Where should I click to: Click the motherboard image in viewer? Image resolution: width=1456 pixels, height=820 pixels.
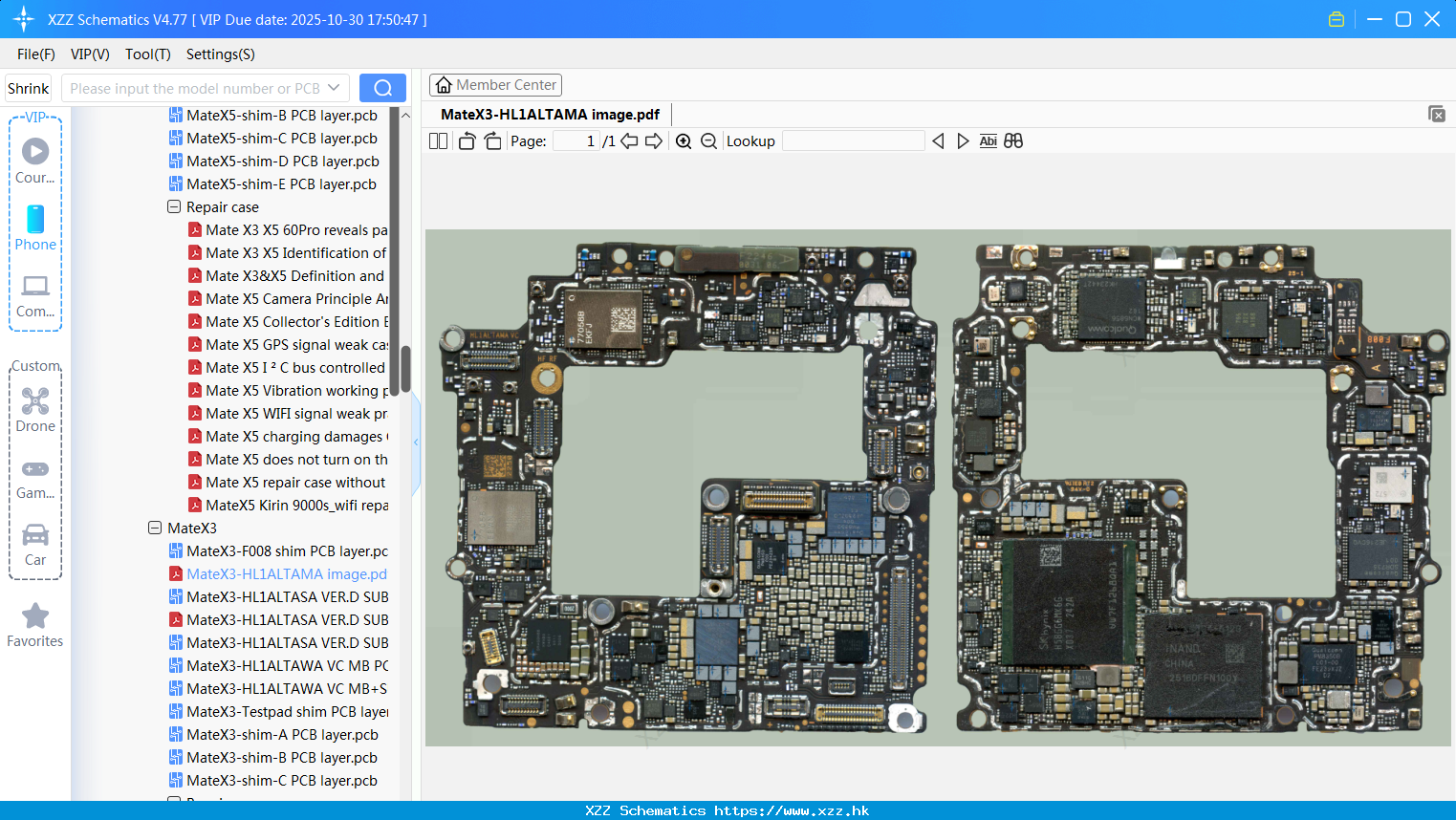pyautogui.click(x=938, y=487)
